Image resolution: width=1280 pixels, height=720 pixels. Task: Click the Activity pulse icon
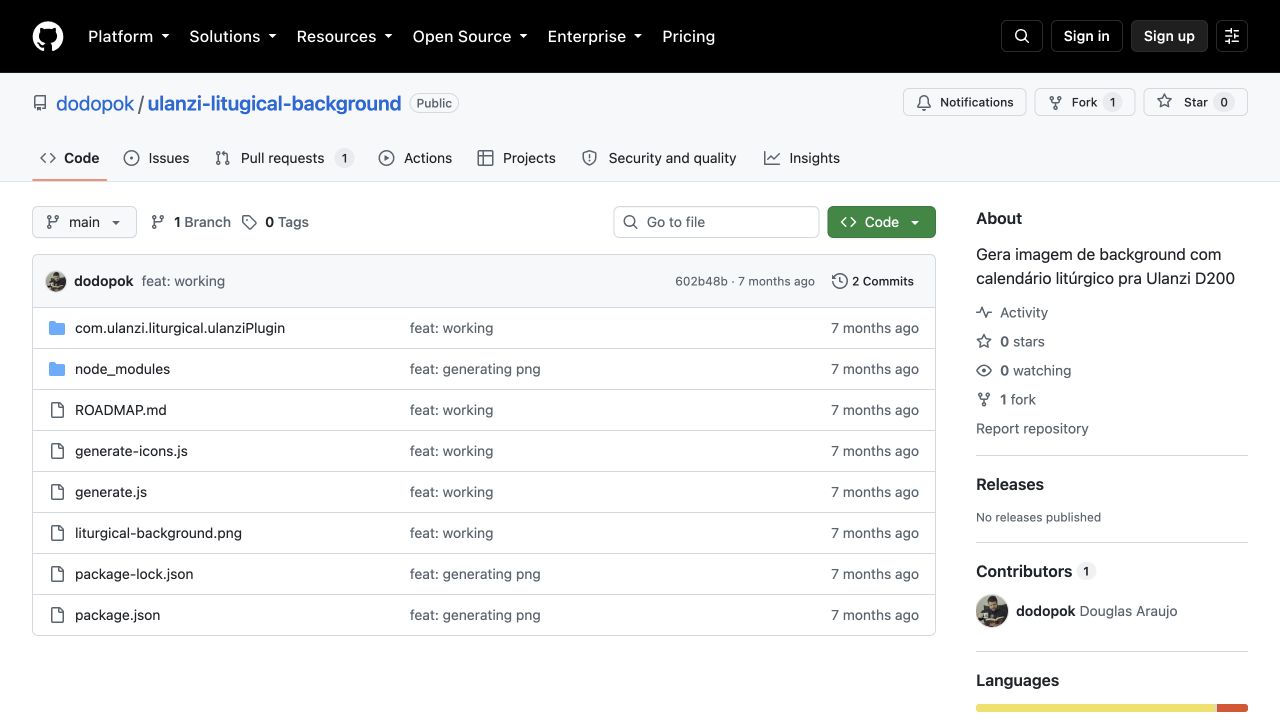[x=984, y=312]
